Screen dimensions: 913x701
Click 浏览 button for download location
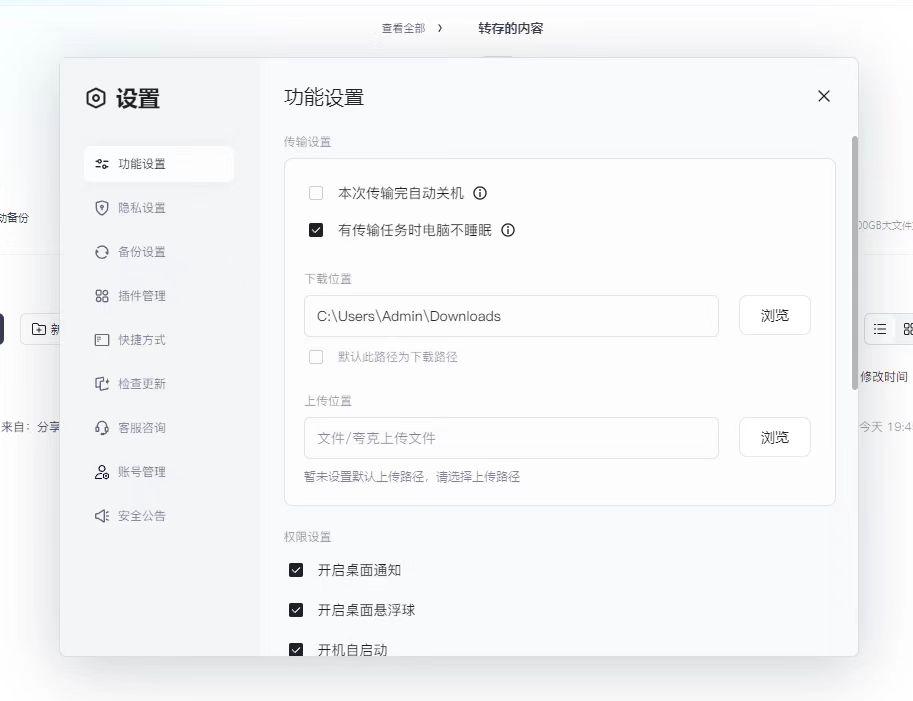click(x=774, y=315)
